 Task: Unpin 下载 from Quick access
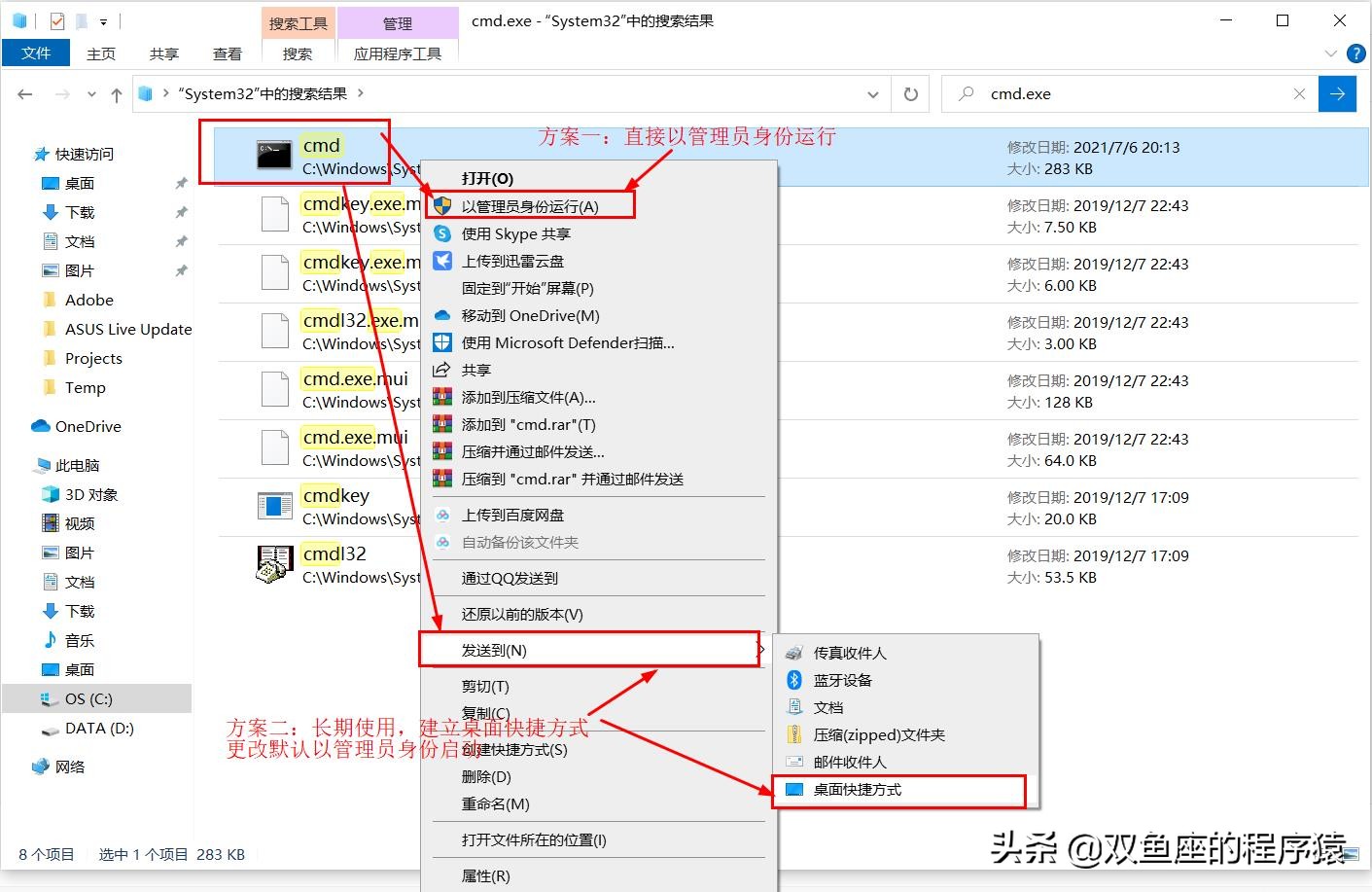coord(181,212)
